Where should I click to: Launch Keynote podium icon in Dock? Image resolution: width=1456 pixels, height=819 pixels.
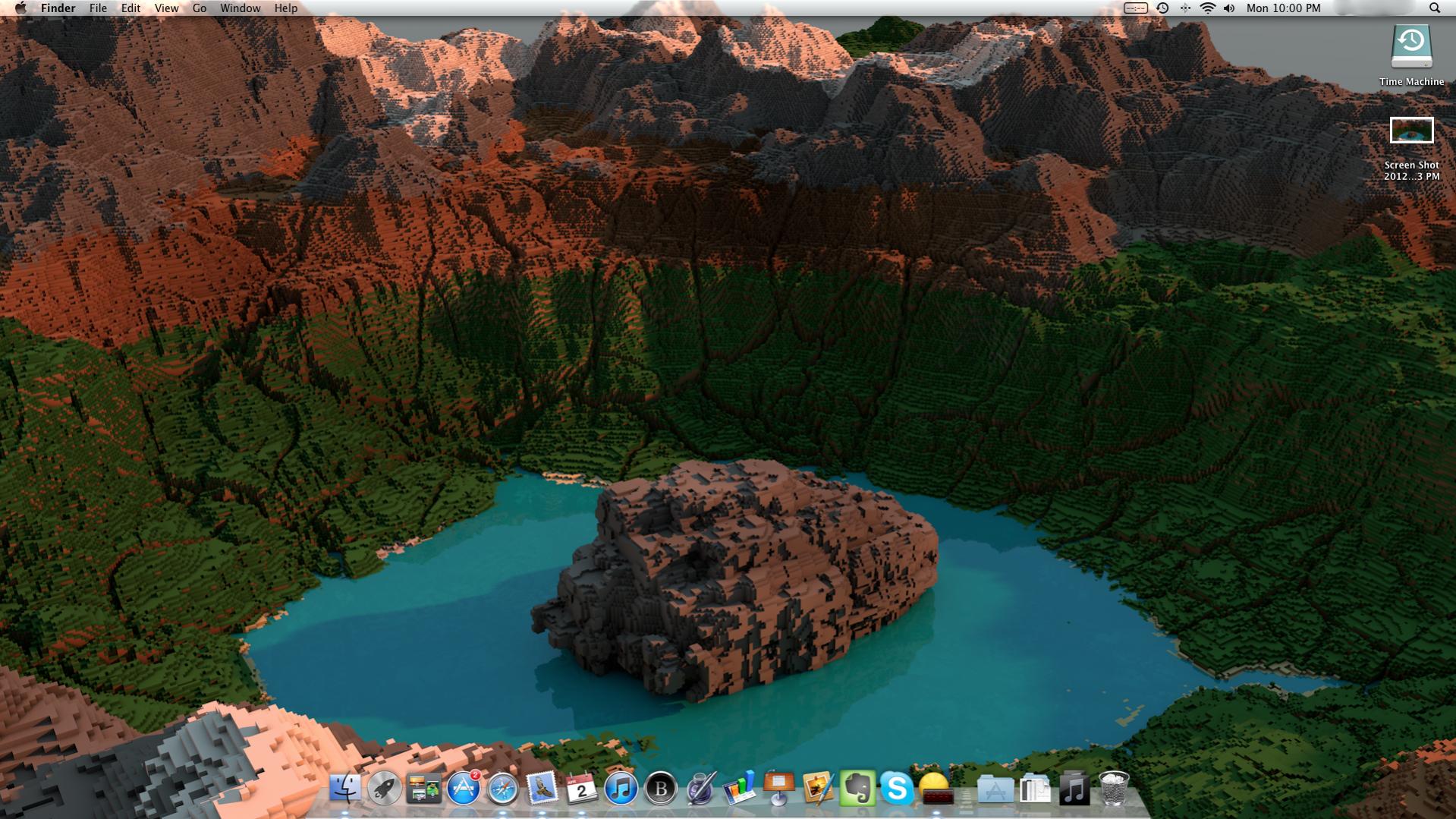(x=779, y=789)
